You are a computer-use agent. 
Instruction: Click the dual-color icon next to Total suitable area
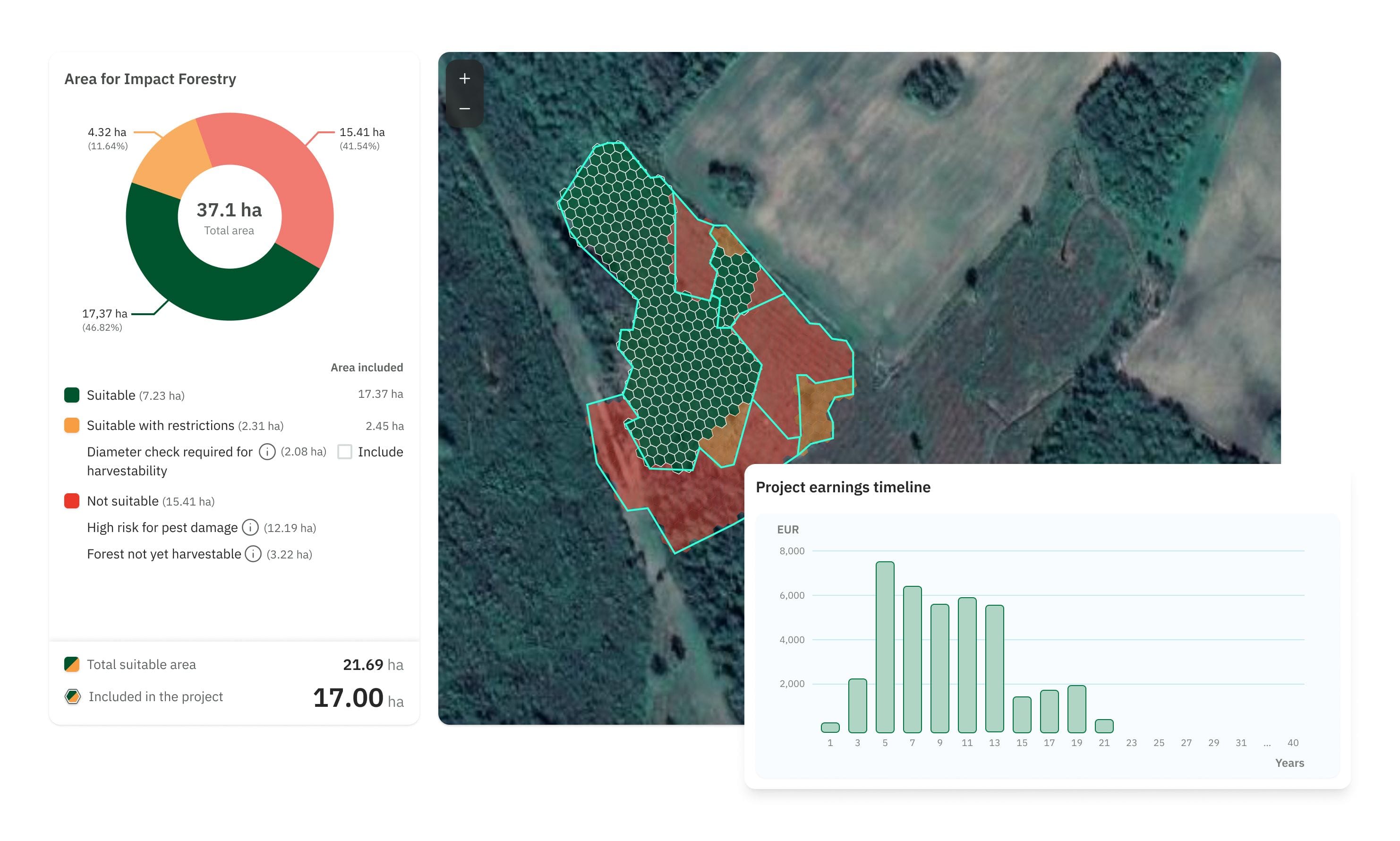click(x=71, y=664)
